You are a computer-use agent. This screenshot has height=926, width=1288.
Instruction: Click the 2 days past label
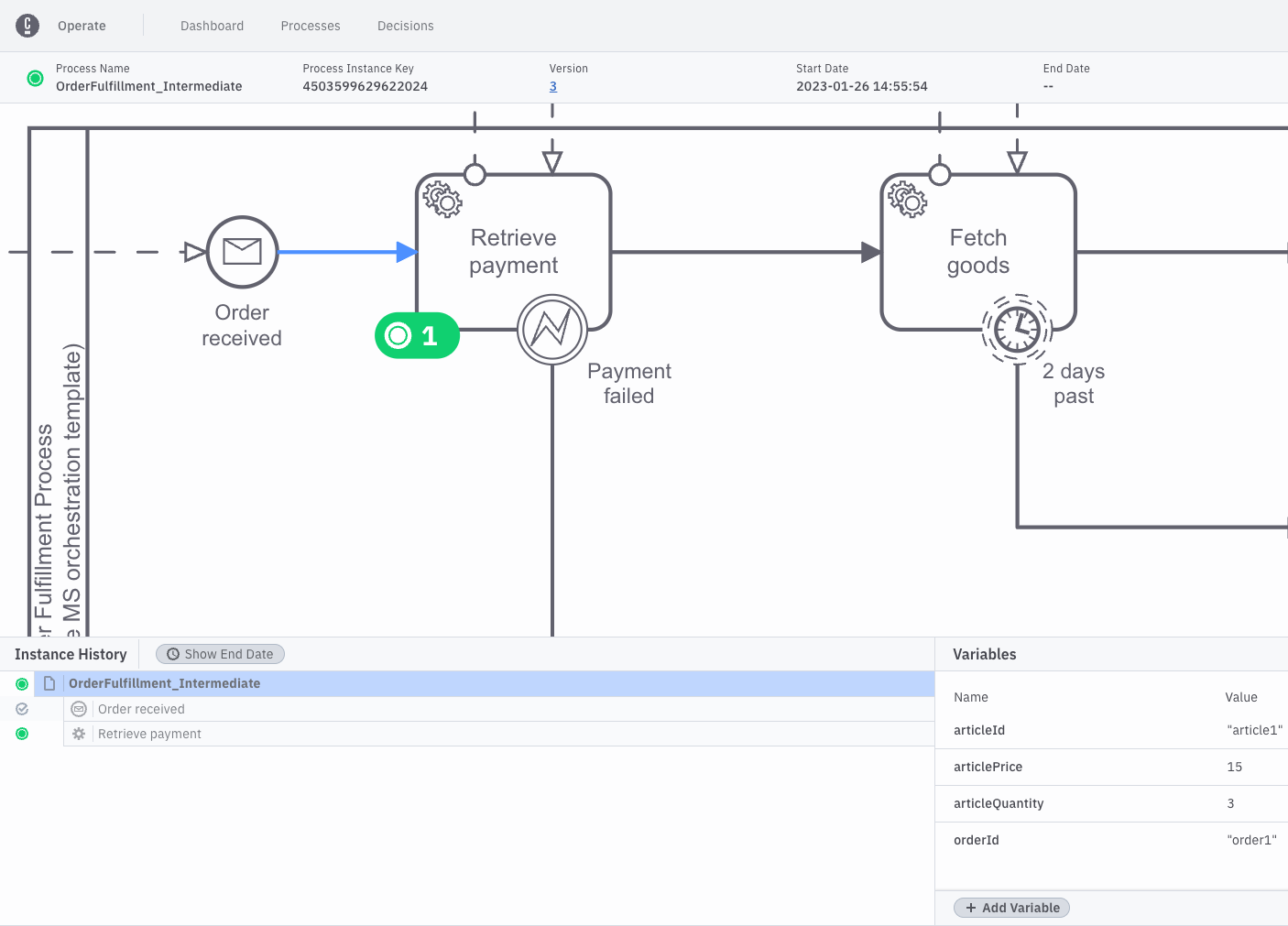pyautogui.click(x=1074, y=383)
